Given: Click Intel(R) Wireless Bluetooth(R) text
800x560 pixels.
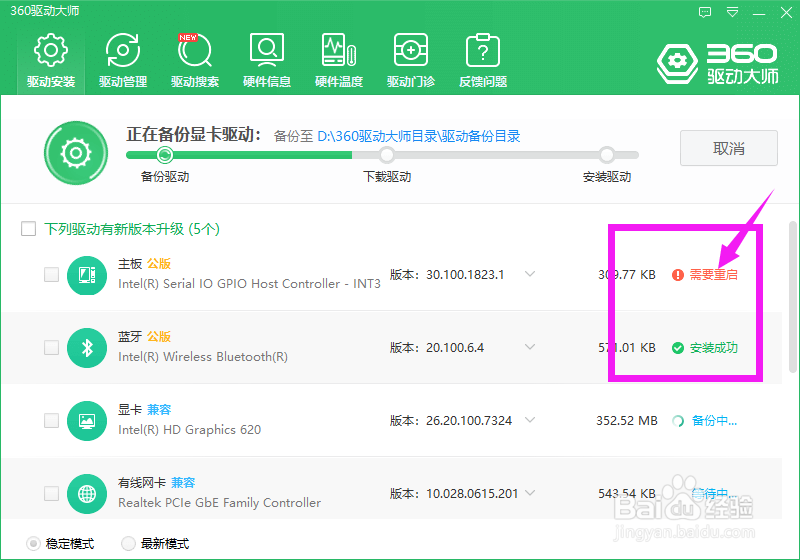Looking at the screenshot, I should coord(203,357).
